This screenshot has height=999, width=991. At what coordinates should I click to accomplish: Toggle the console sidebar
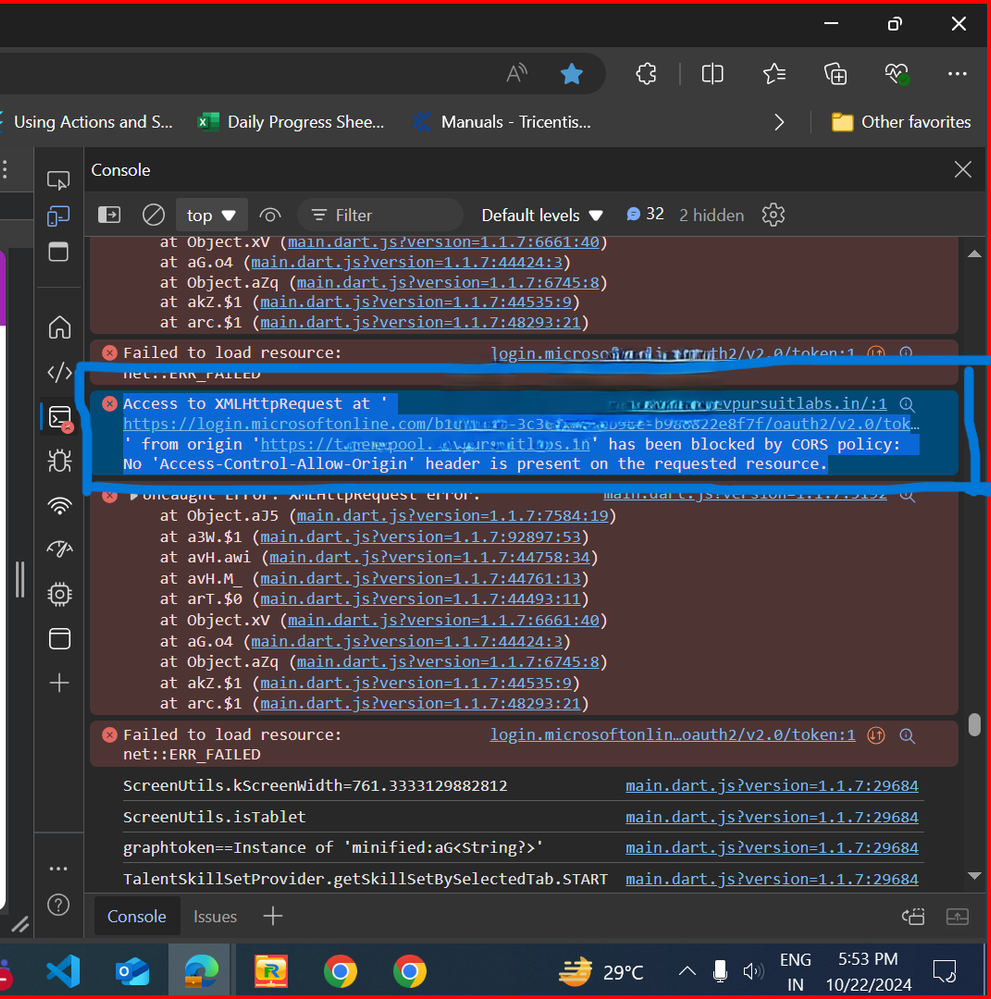tap(109, 215)
